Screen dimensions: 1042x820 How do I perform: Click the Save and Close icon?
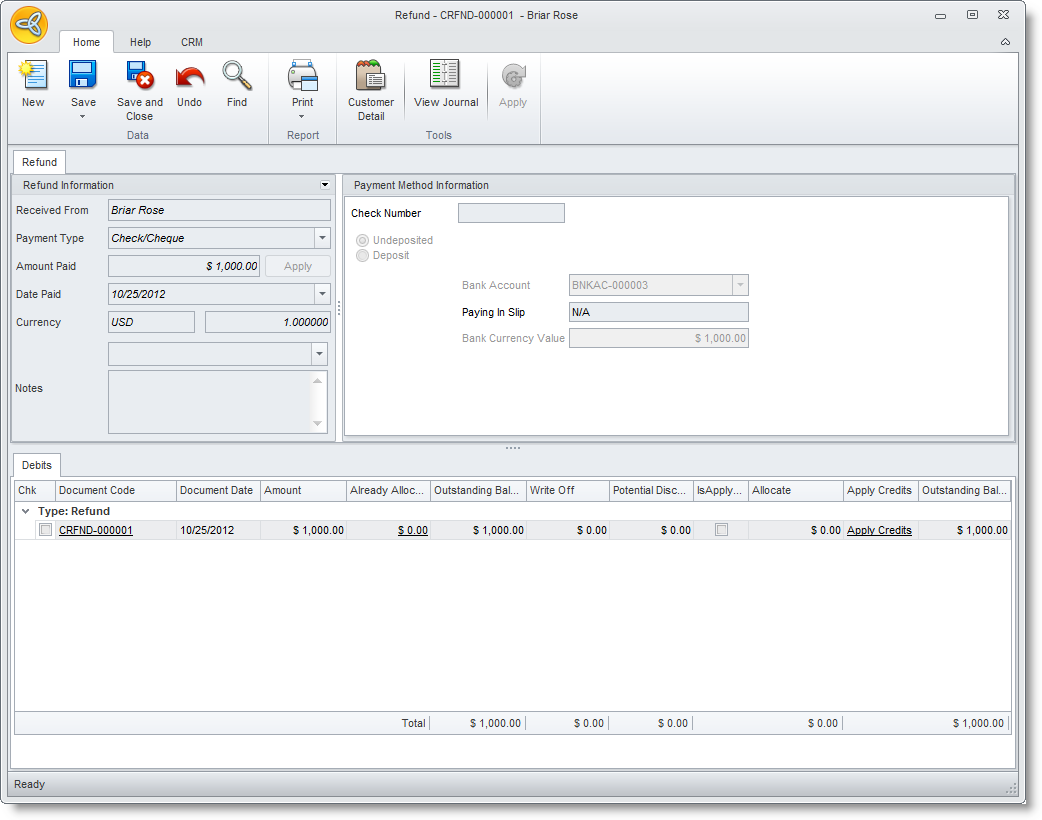[x=139, y=77]
